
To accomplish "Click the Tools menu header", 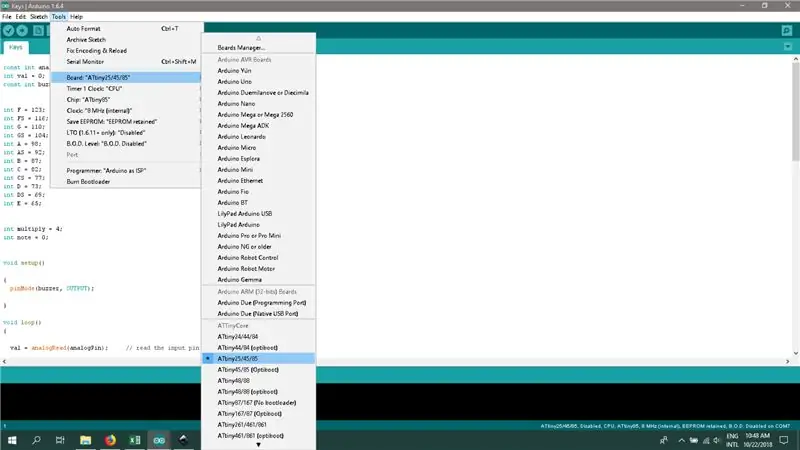I will coord(59,17).
